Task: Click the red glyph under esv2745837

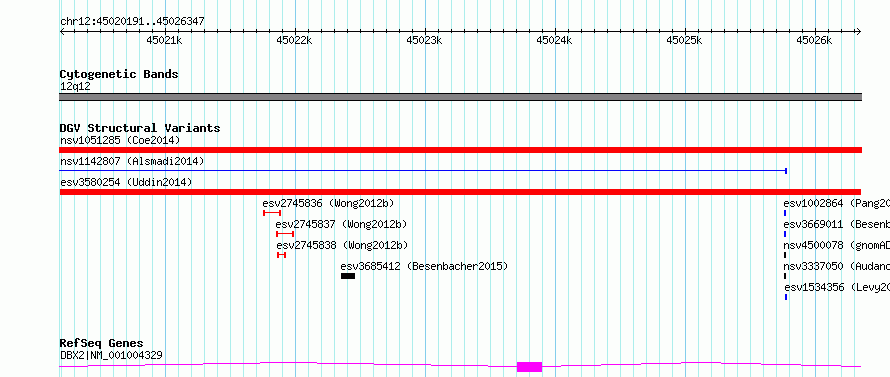Action: (x=285, y=234)
